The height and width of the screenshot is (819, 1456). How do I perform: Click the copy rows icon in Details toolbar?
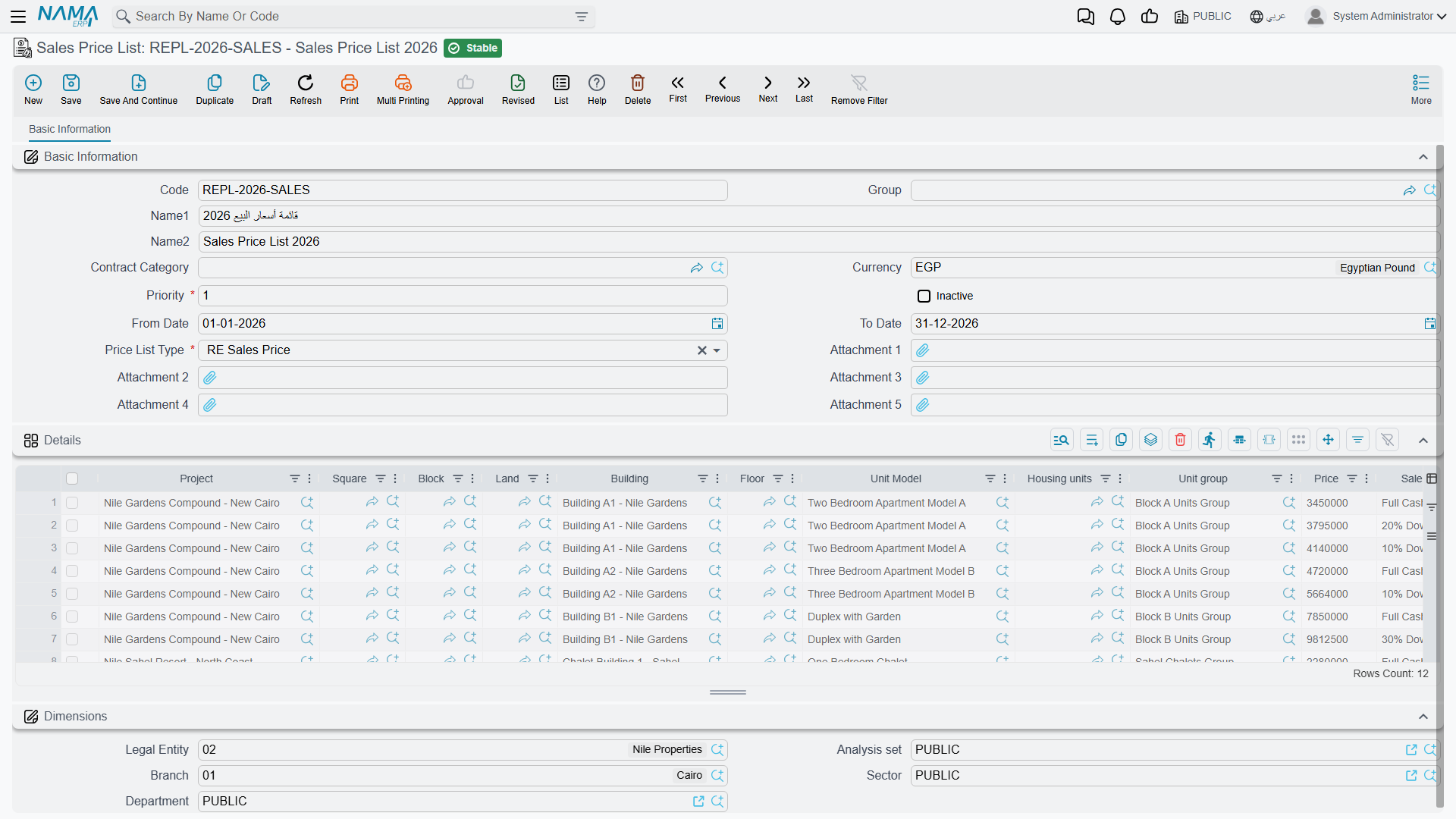click(1122, 440)
